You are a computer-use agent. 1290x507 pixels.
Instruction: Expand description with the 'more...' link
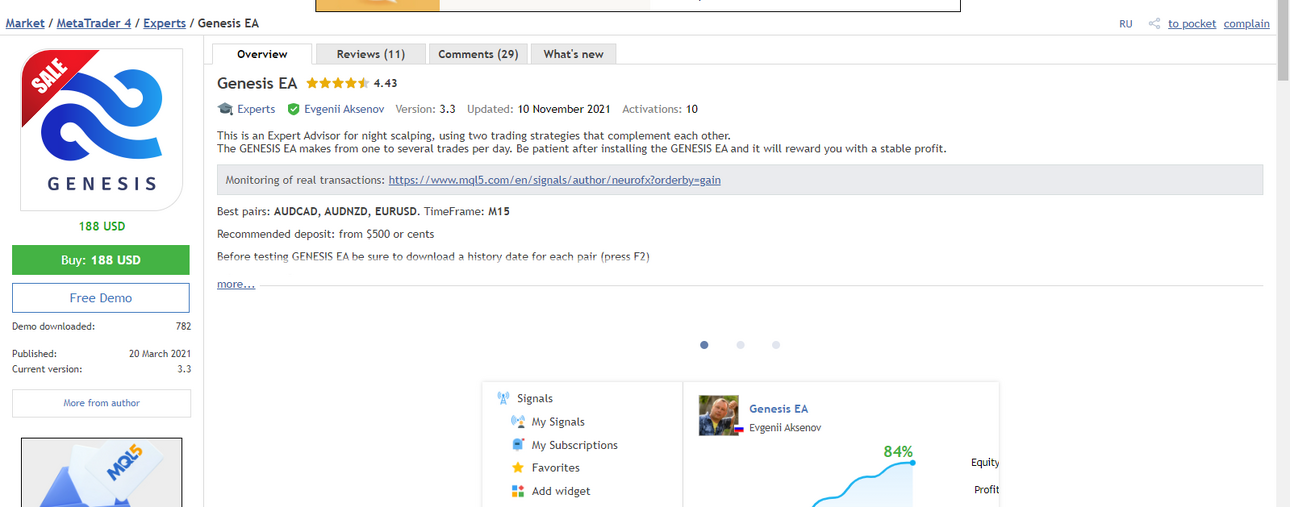pyautogui.click(x=236, y=285)
